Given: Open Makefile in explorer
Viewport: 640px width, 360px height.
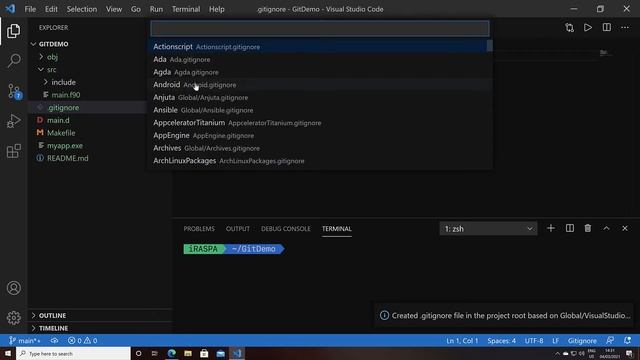Looking at the screenshot, I should (x=61, y=133).
